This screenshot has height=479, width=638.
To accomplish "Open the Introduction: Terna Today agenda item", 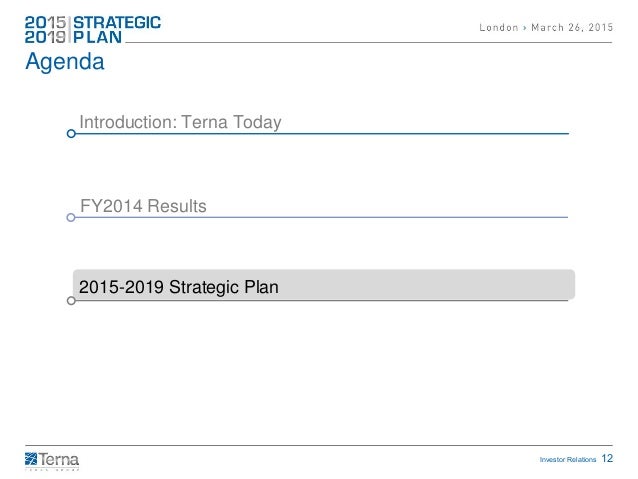I will point(180,122).
